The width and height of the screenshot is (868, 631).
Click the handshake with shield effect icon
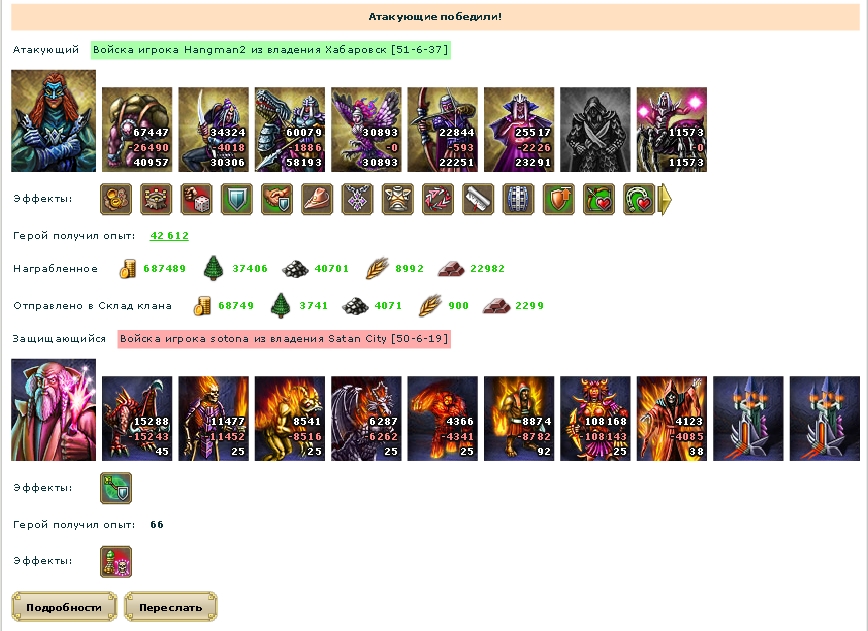point(277,199)
